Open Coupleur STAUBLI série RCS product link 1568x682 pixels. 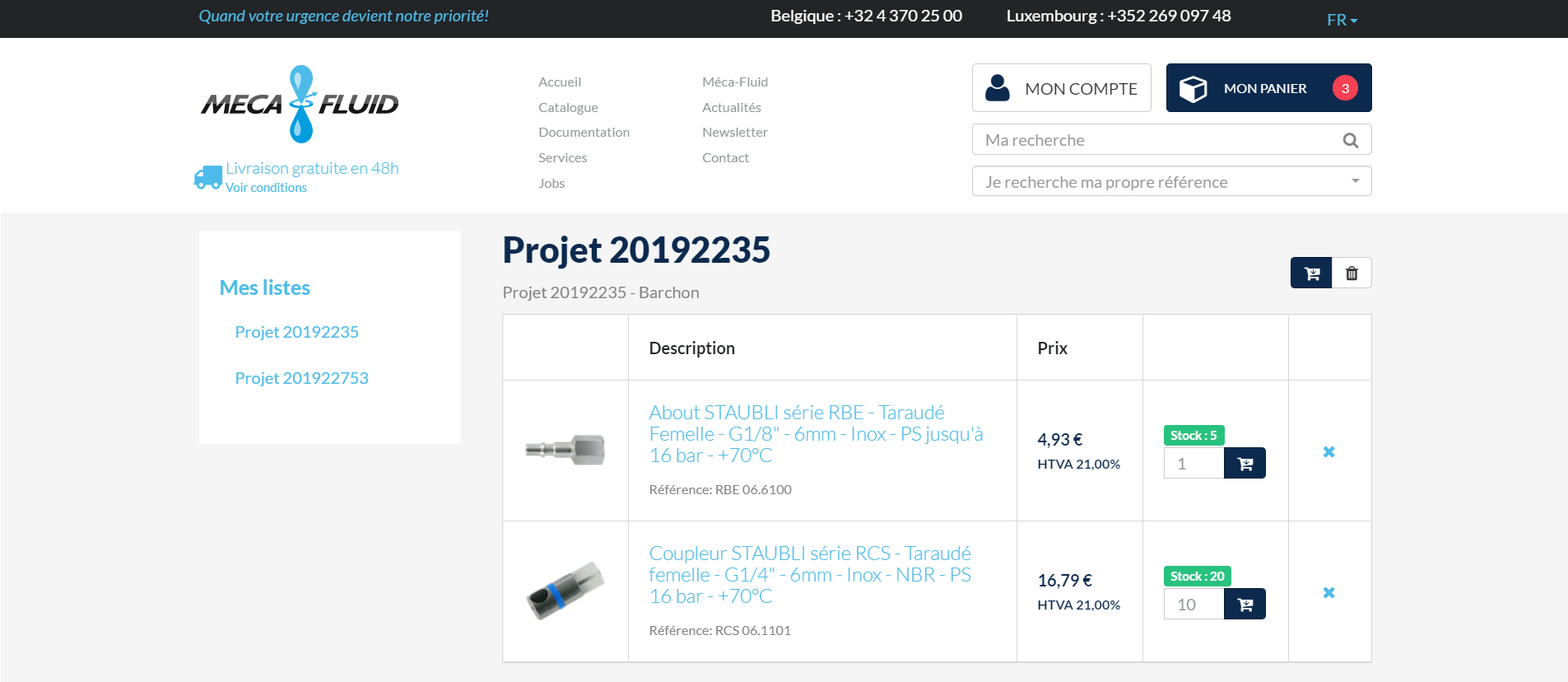tap(810, 575)
